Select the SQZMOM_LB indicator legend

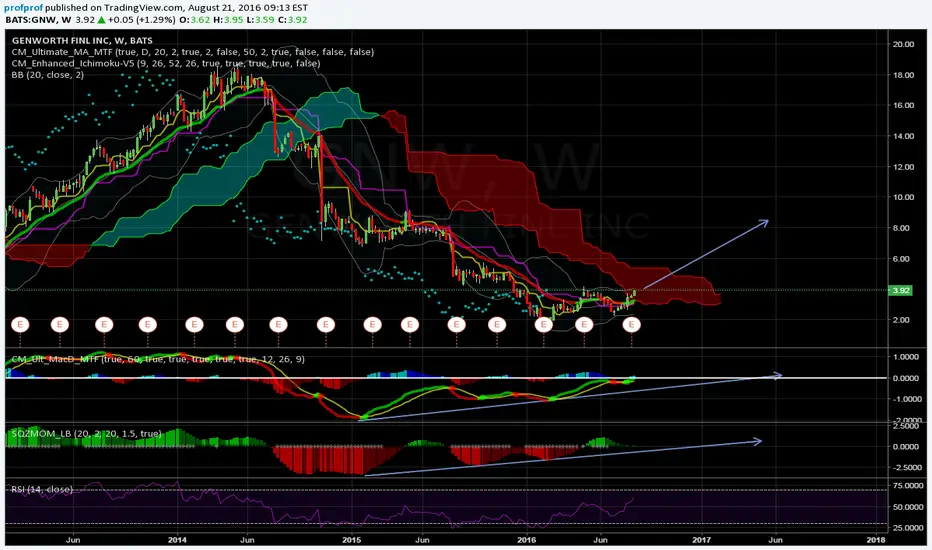[86, 433]
